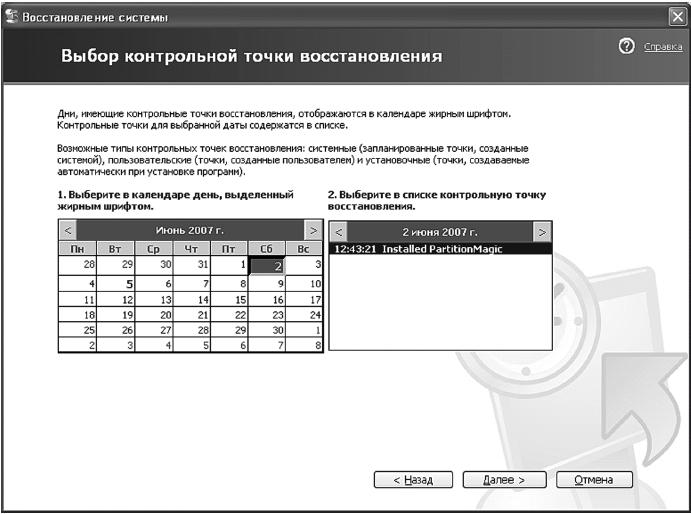Show next day's restore points list

[x=542, y=231]
